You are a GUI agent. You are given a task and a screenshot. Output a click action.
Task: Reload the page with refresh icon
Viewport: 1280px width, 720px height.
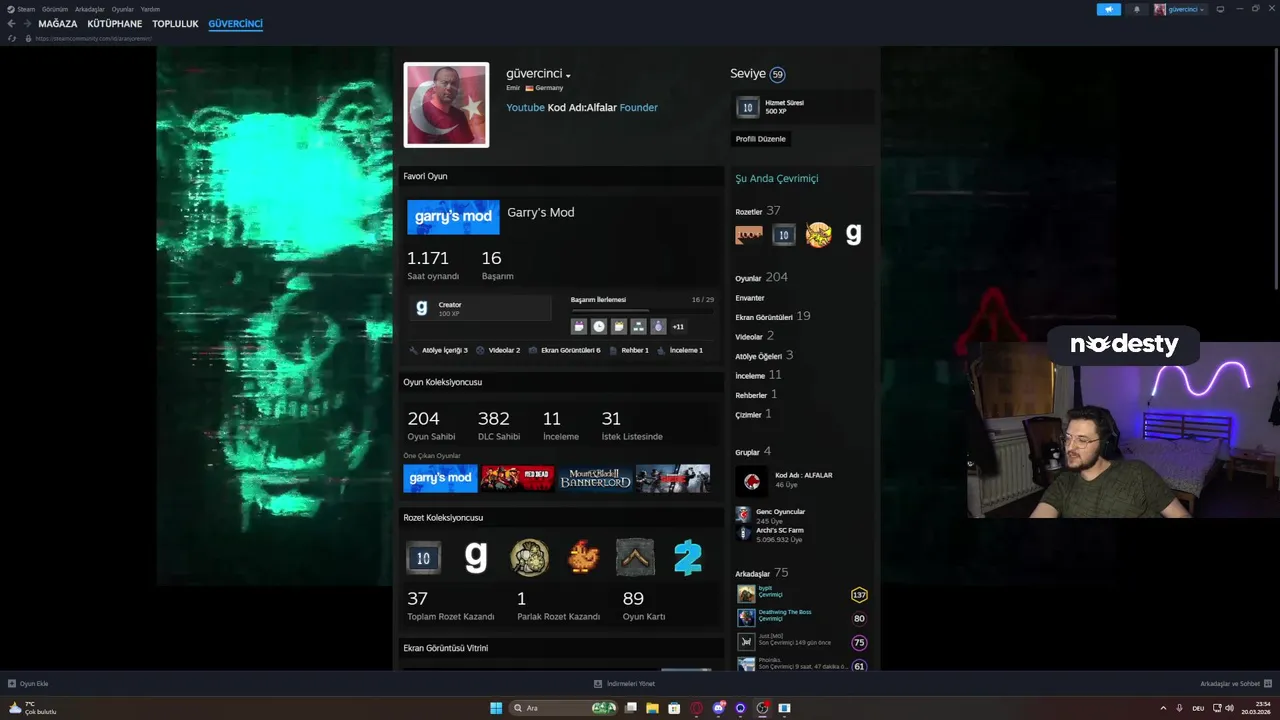coord(12,38)
